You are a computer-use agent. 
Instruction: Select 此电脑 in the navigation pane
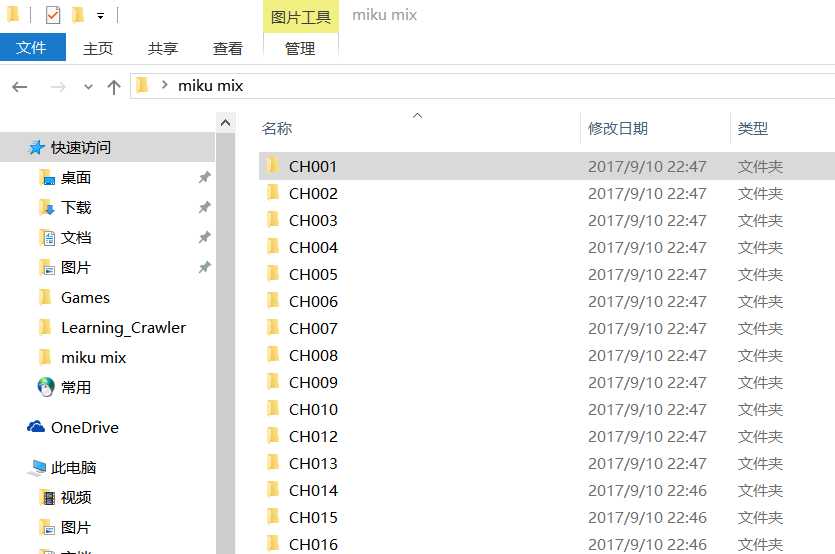click(73, 468)
